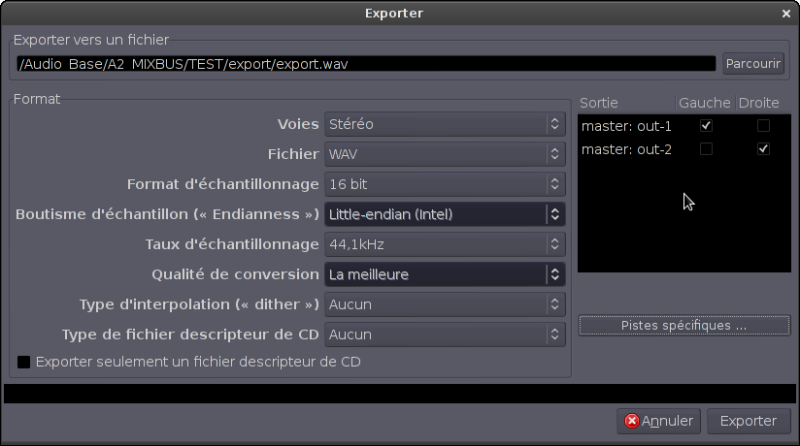The width and height of the screenshot is (800, 446).
Task: Click the Annuler button
Action: (x=659, y=421)
